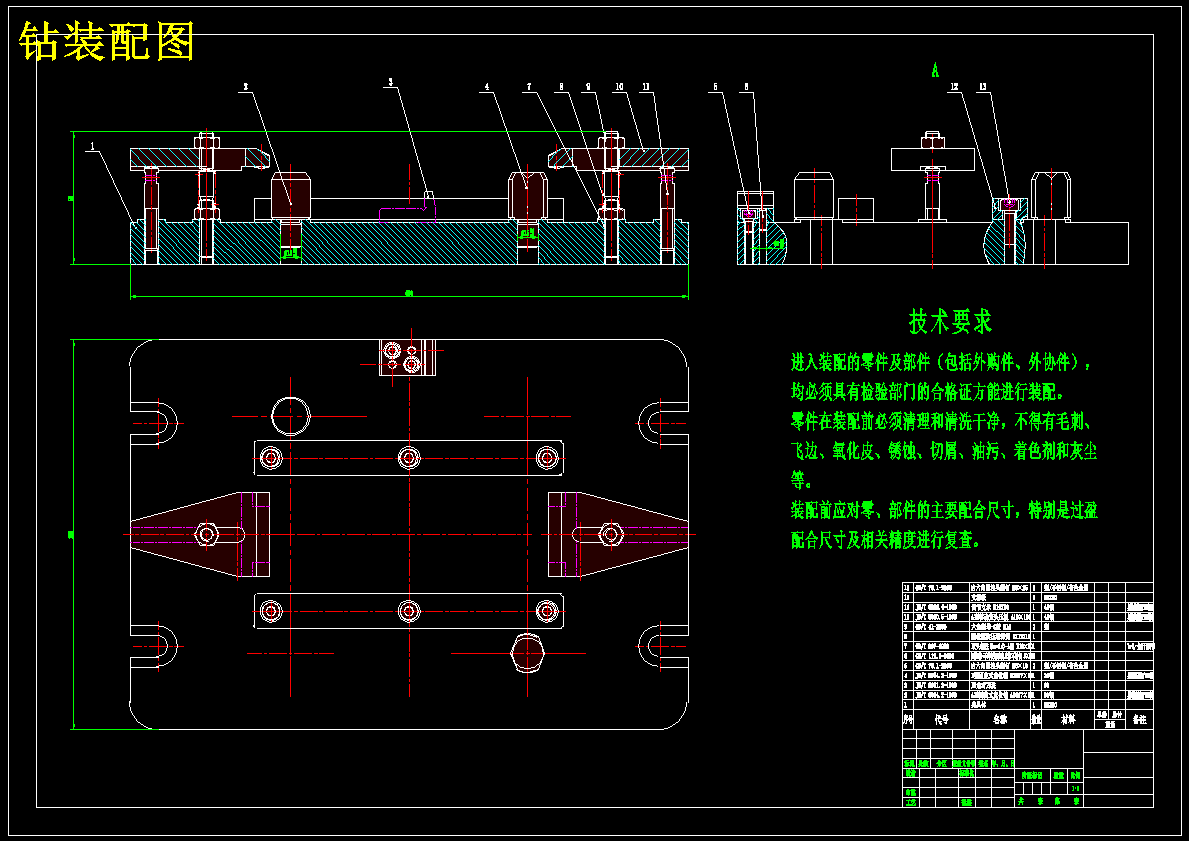Pick part balloon number 12
This screenshot has width=1189, height=841.
pos(954,87)
